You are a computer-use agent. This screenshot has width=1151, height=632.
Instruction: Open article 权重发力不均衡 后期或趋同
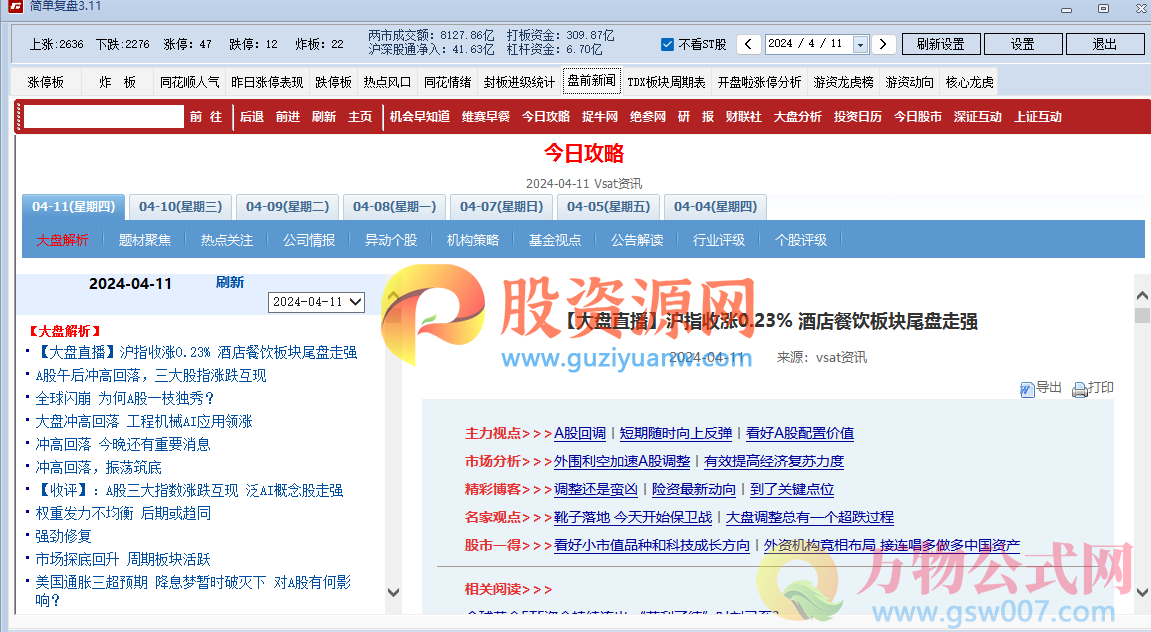coord(123,513)
